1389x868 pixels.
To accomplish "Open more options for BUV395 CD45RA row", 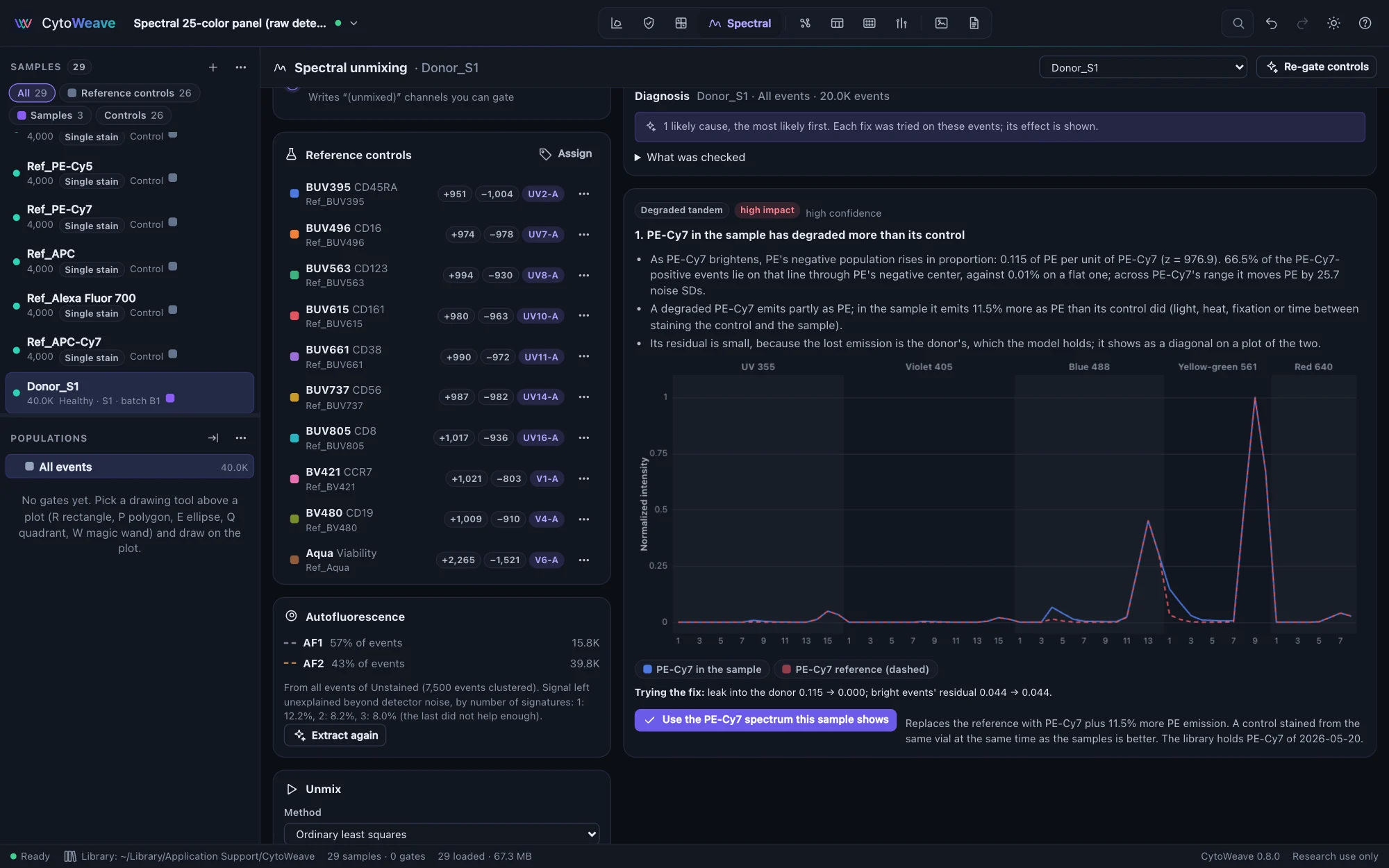I will pyautogui.click(x=584, y=194).
